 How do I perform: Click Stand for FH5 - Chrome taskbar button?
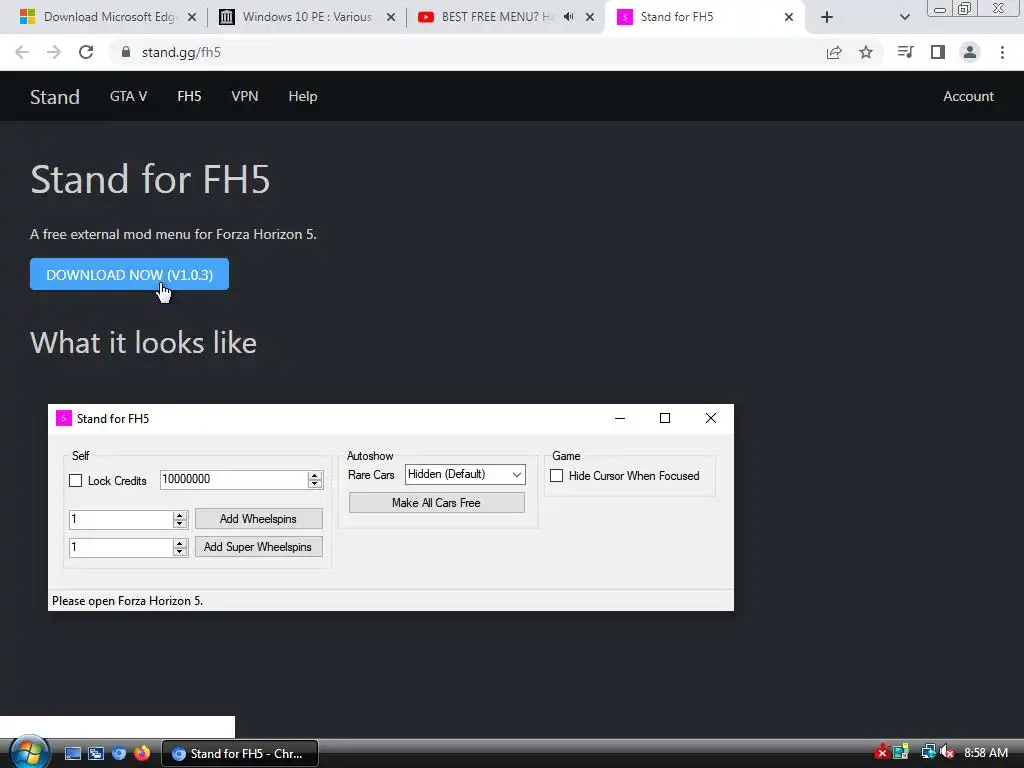click(x=240, y=754)
